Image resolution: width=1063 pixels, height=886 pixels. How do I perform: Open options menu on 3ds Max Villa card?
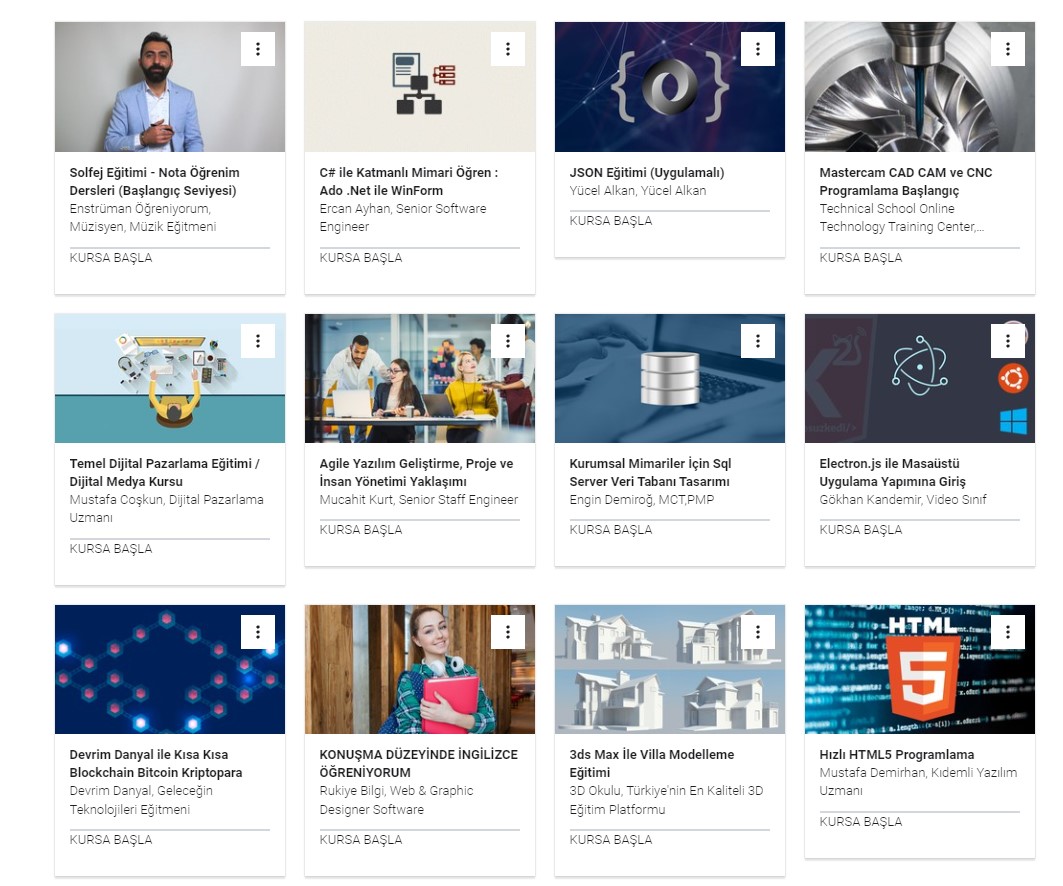(758, 632)
